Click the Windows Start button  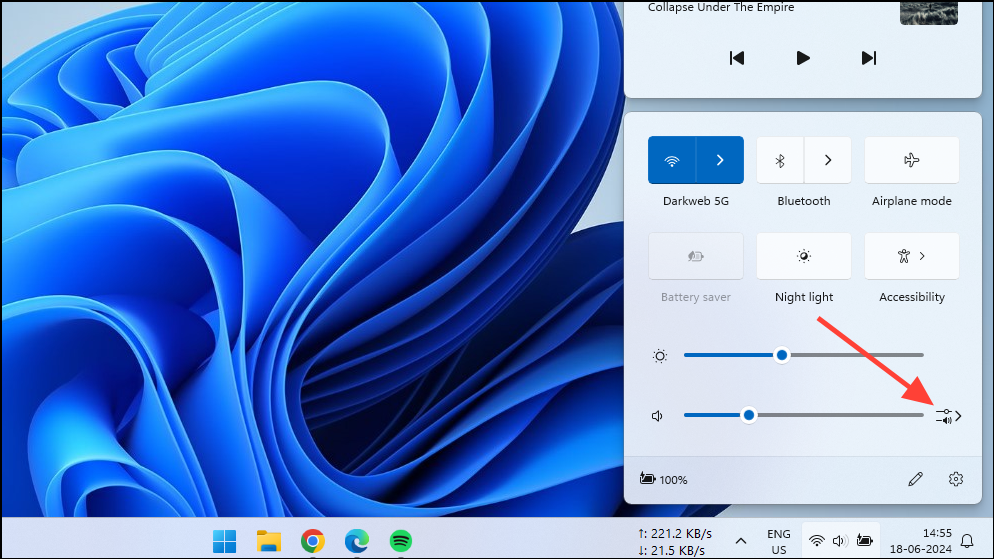click(225, 541)
